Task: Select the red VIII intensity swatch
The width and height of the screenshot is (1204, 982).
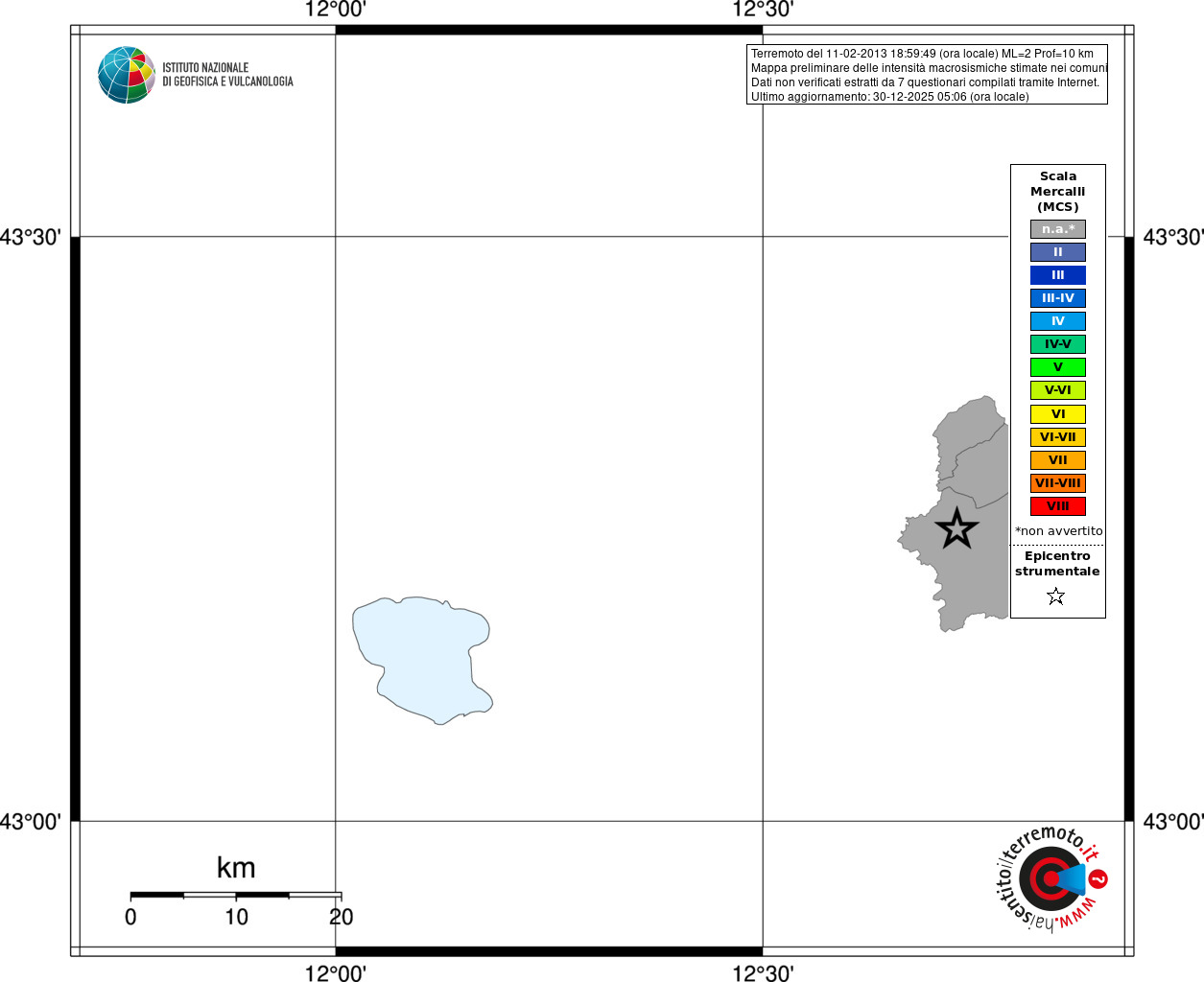Action: [x=1058, y=506]
